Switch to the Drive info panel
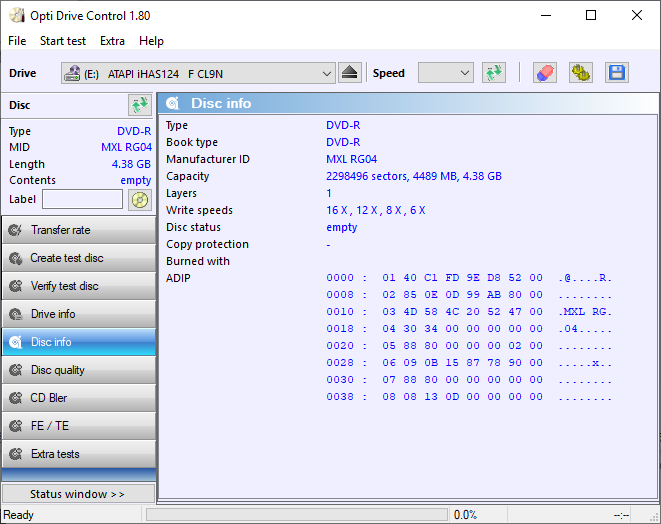This screenshot has height=524, width=661. [78, 314]
